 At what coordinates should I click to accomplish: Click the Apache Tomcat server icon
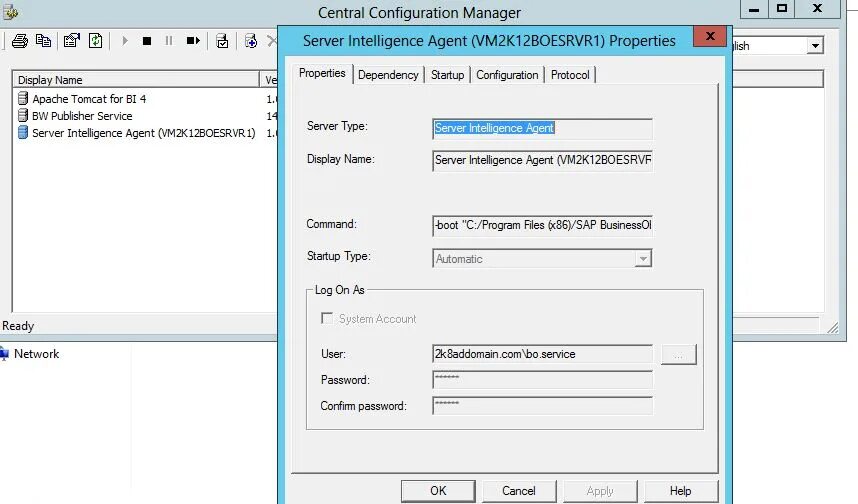(23, 99)
